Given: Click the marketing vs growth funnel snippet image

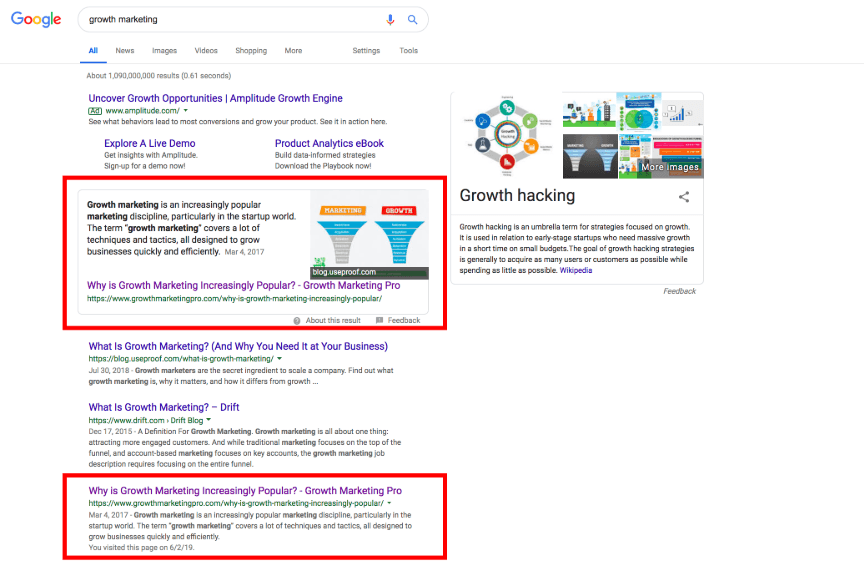Looking at the screenshot, I should click(369, 234).
